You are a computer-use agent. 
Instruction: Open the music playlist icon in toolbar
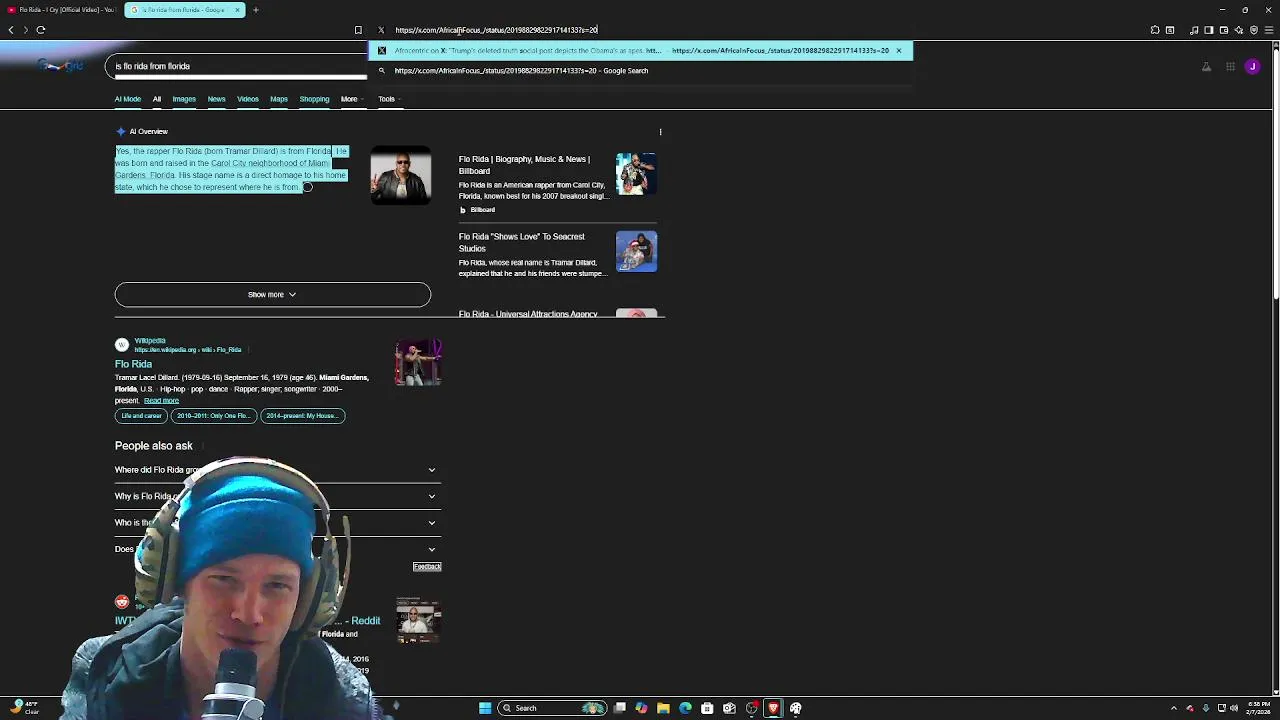click(x=1194, y=30)
